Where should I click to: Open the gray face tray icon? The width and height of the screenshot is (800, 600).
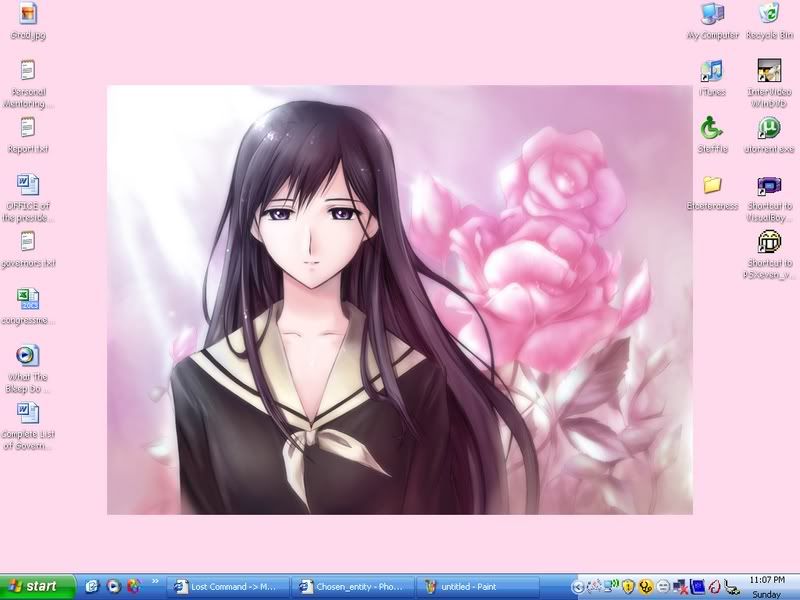[663, 587]
